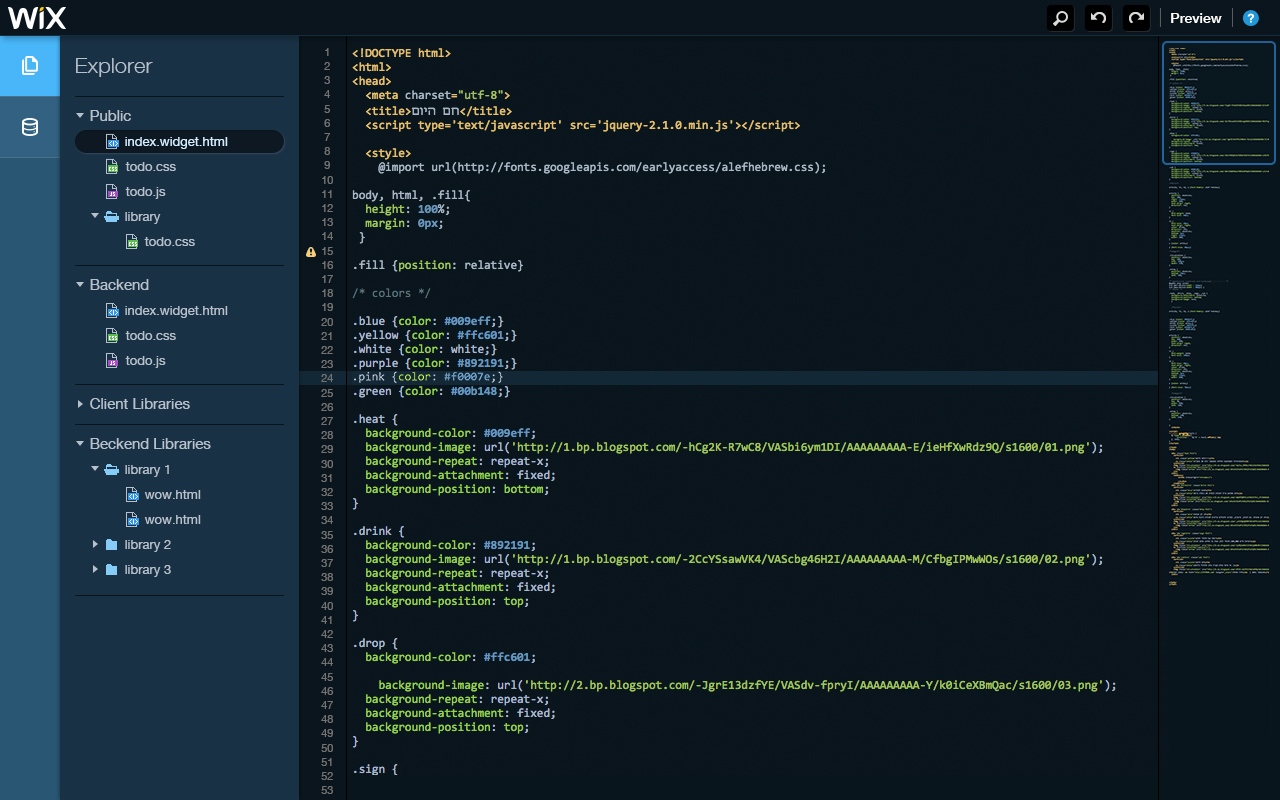Click line number 24 in gutter
Viewport: 1280px width, 800px height.
click(x=327, y=378)
